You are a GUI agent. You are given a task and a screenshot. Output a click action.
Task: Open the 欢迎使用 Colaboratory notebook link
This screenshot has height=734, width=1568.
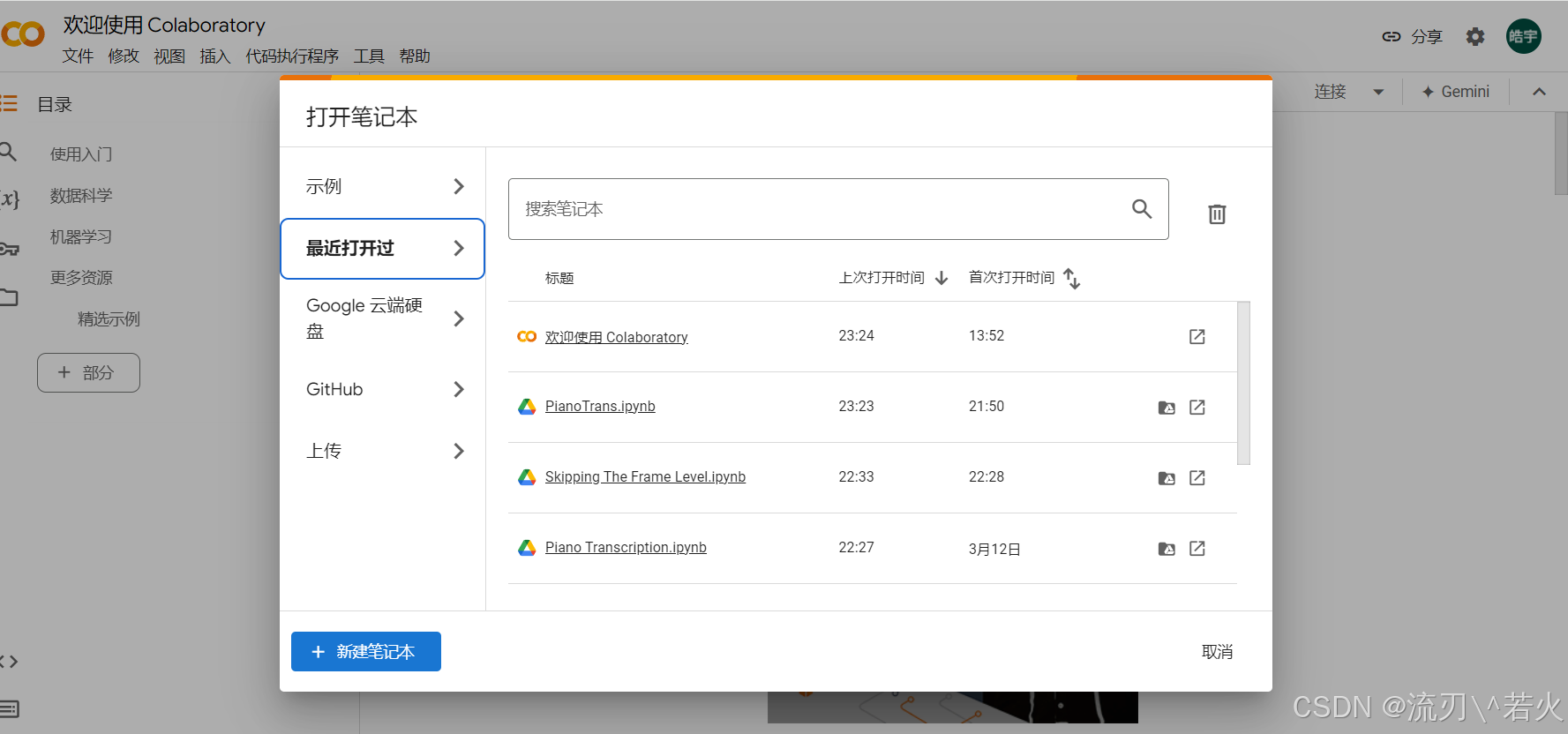tap(616, 337)
